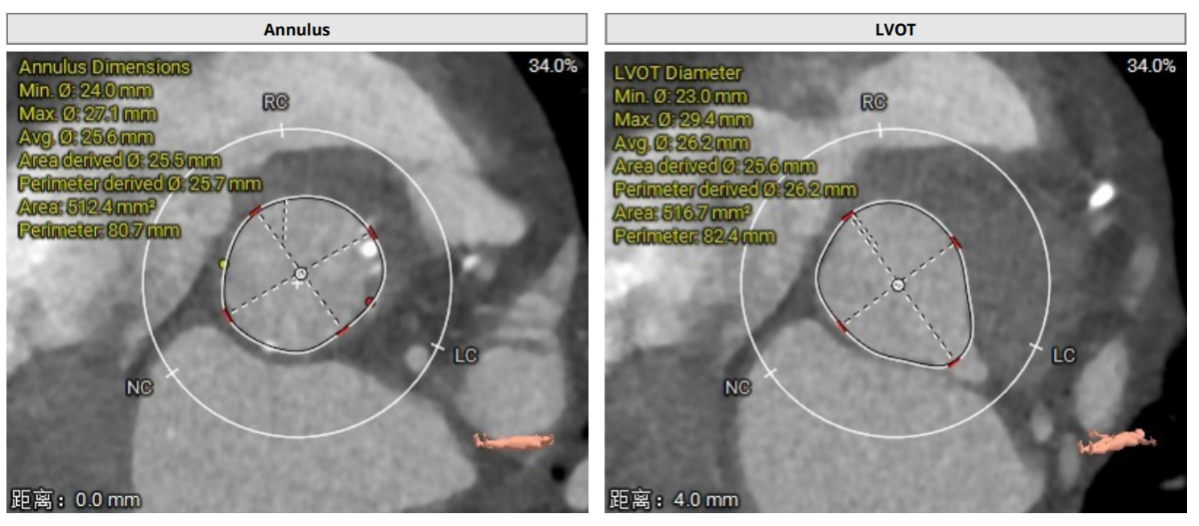Click the LVOT Diameter heading
The image size is (1199, 526).
click(x=679, y=74)
